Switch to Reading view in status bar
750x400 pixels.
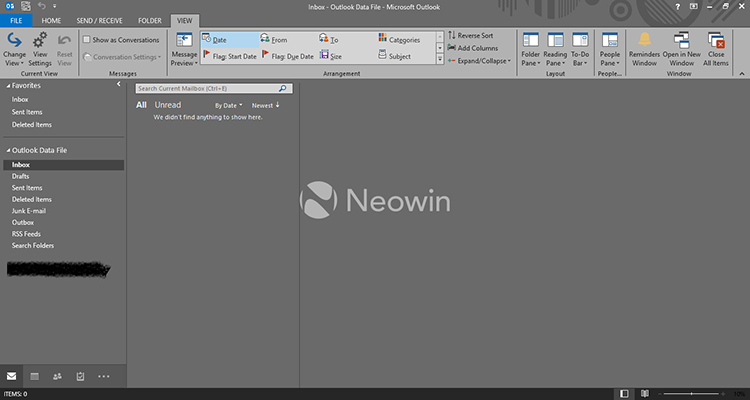click(645, 394)
